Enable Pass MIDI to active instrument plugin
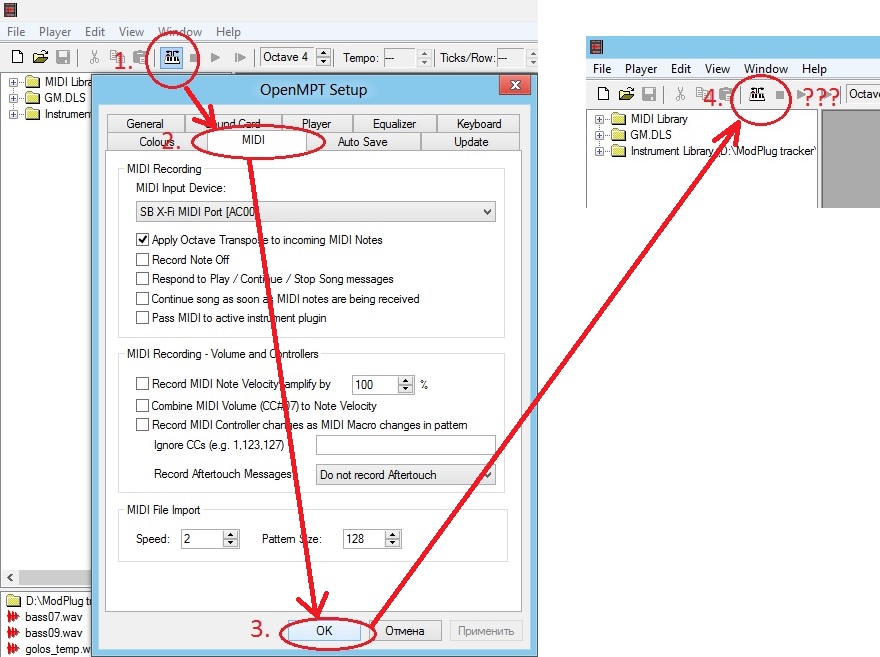Screen dimensions: 880x657 [143, 318]
